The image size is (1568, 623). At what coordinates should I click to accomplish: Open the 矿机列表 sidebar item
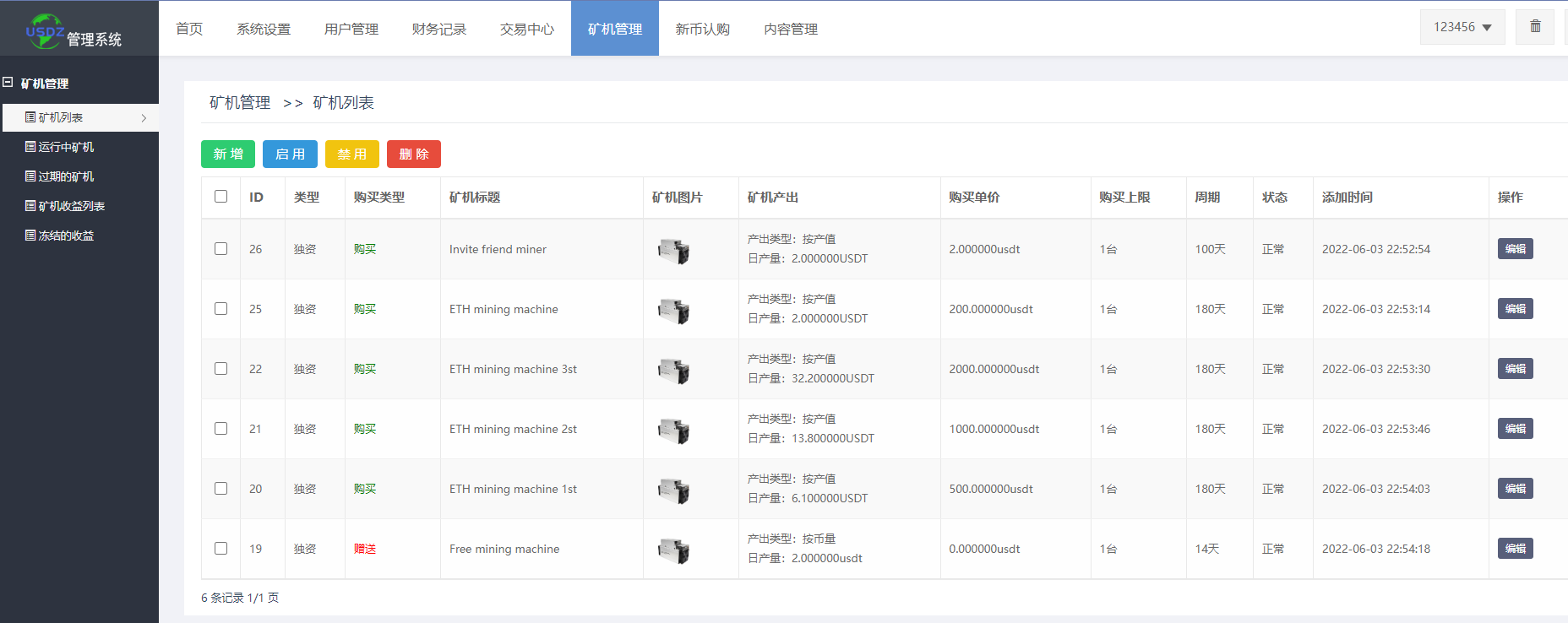pos(61,117)
